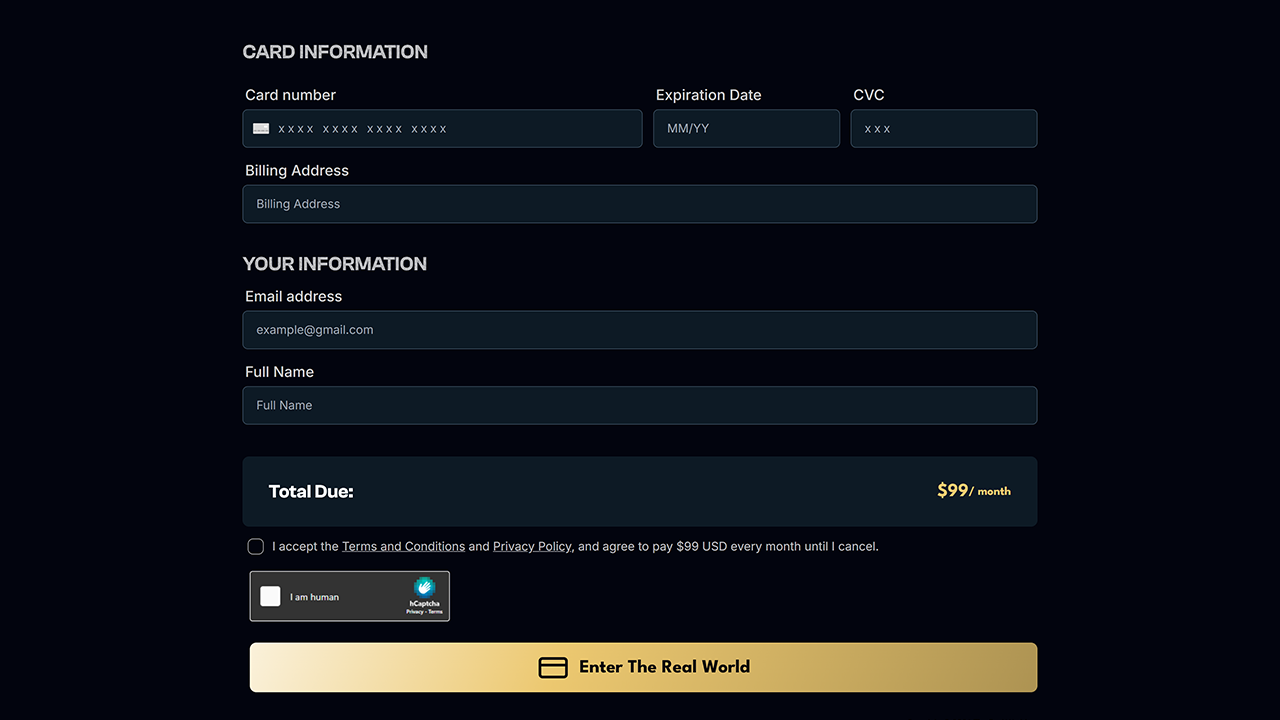Click the credit card icon on gold button
Viewport: 1280px width, 720px height.
[553, 668]
